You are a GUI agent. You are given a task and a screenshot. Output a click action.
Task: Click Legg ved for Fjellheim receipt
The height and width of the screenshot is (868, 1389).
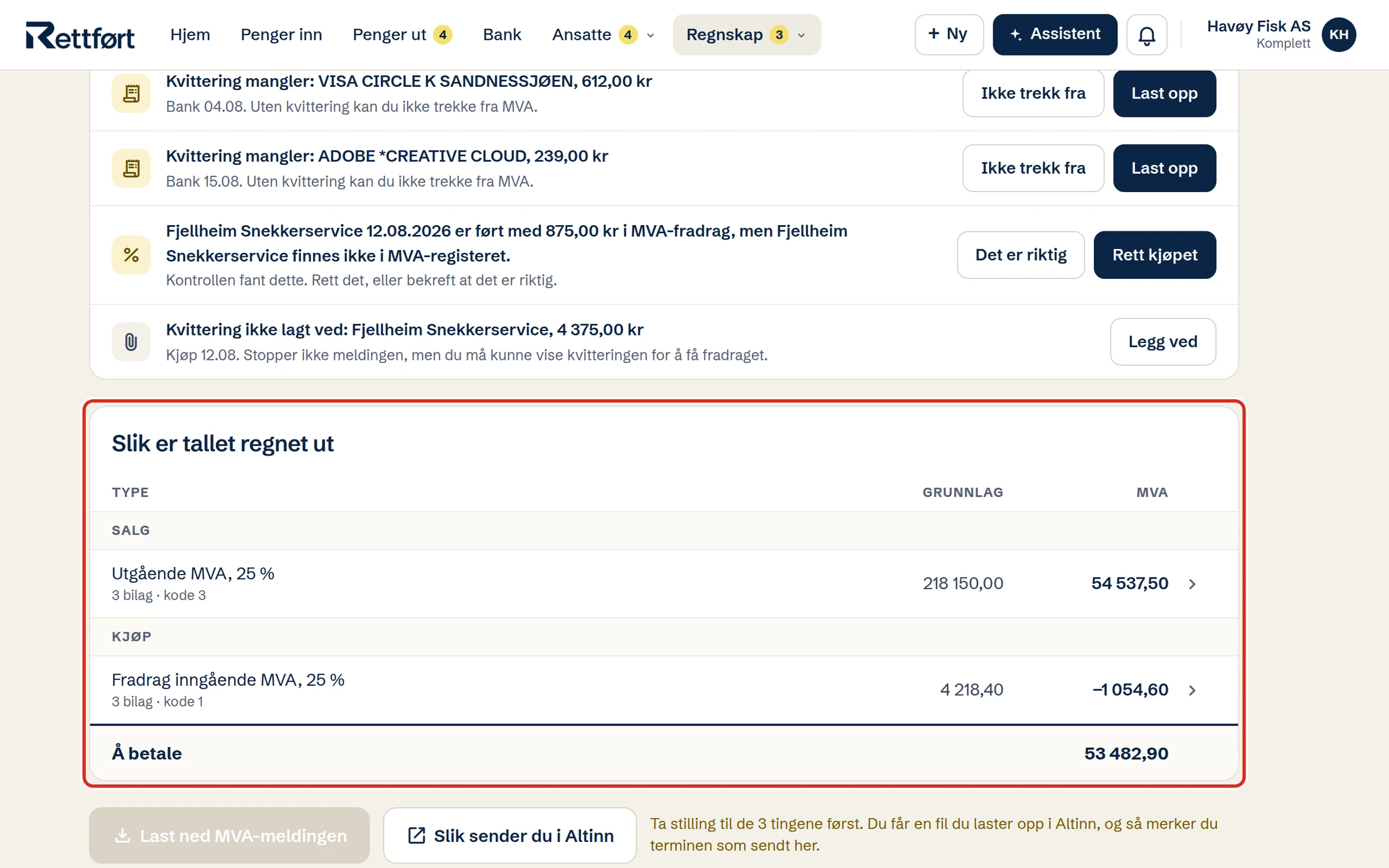(1163, 341)
